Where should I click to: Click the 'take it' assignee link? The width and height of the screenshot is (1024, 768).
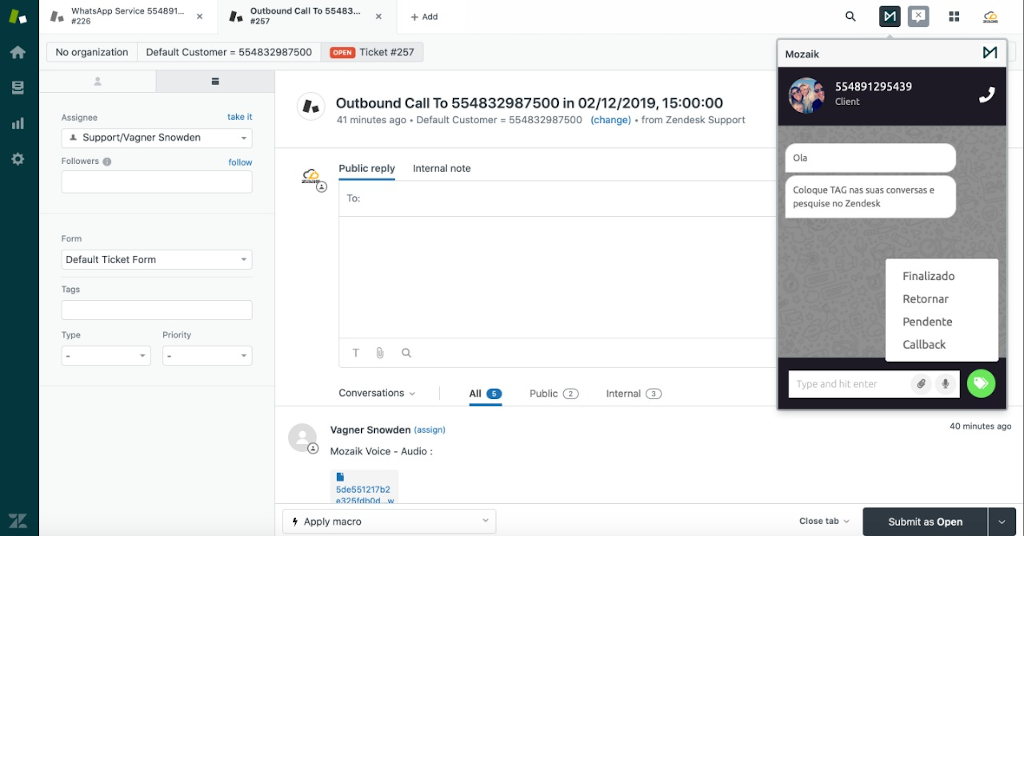pyautogui.click(x=239, y=117)
